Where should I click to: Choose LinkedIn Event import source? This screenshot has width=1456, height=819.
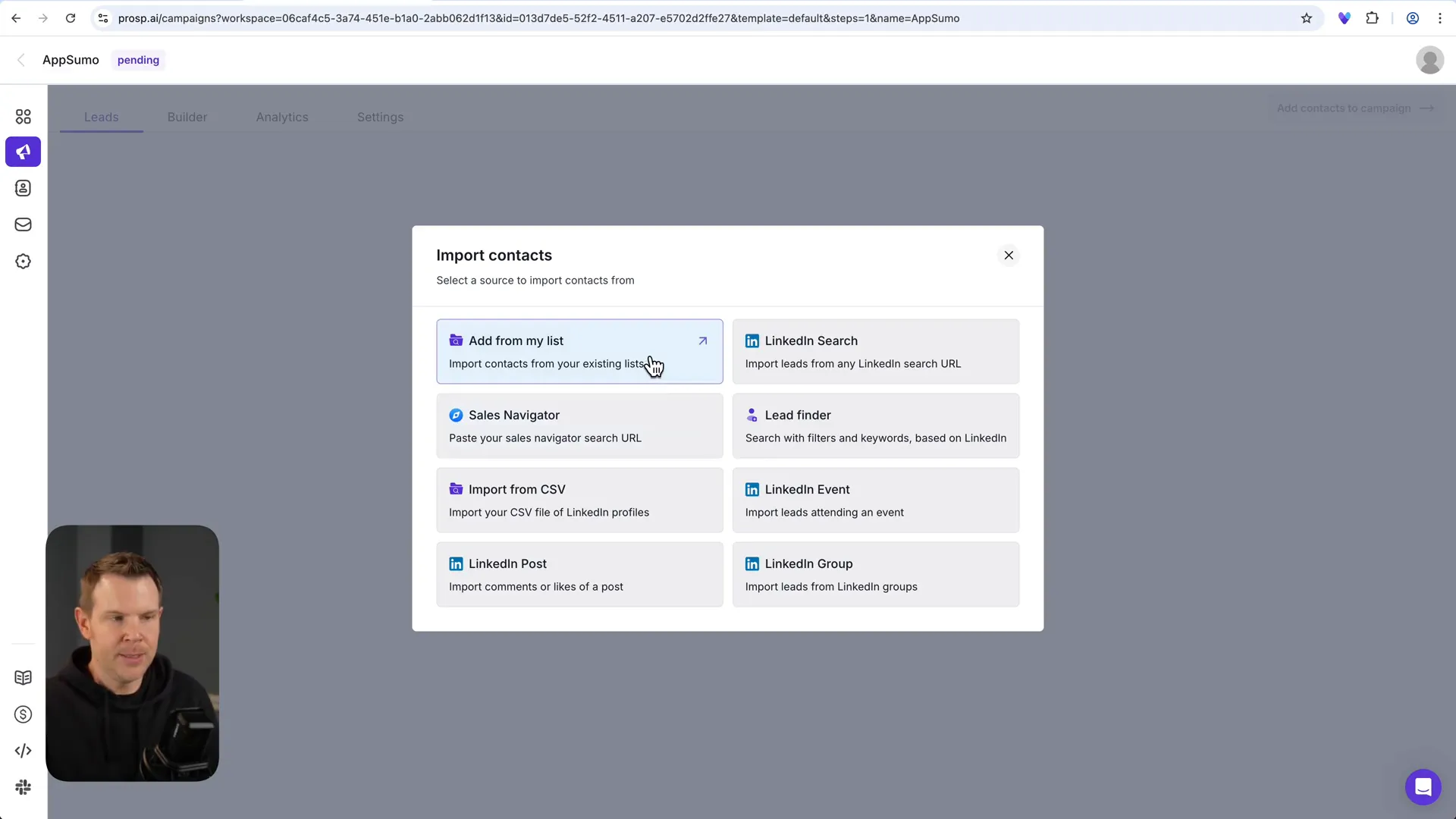pos(876,500)
